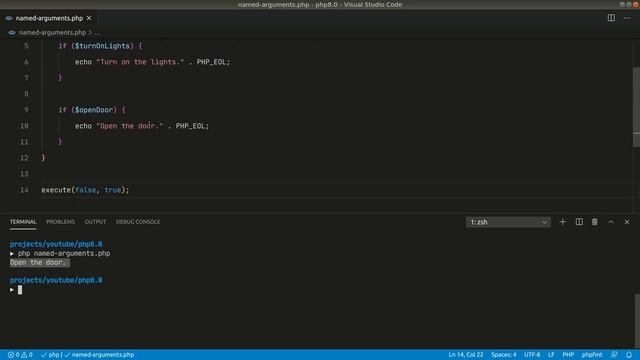640x360 pixels.
Task: Change file encoding UTF-8
Action: click(532, 355)
